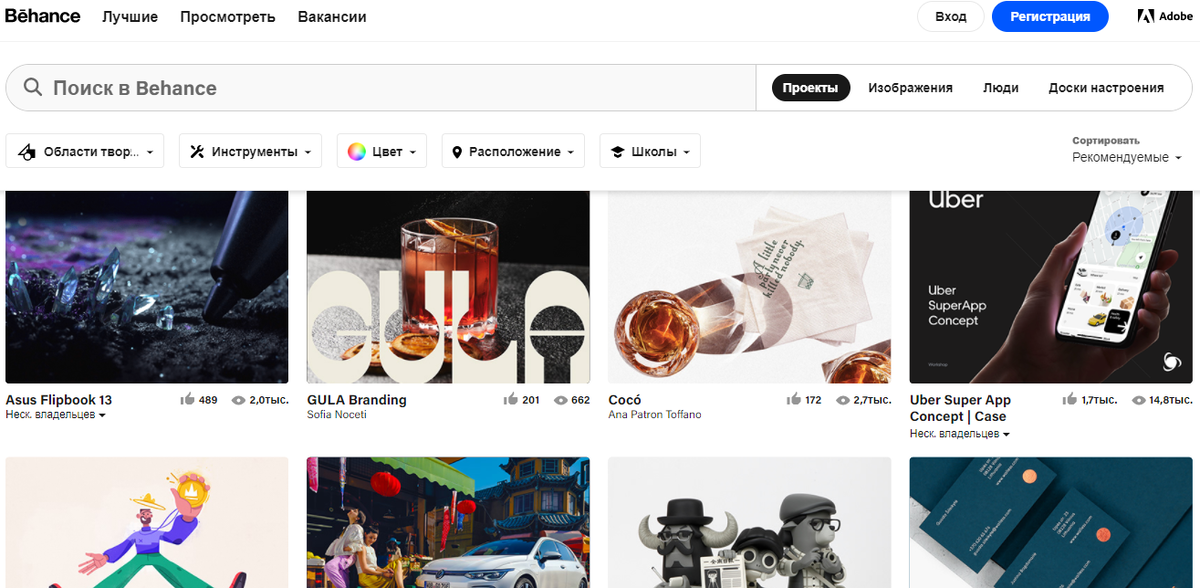This screenshot has height=588, width=1200.
Task: Switch to the Люди tab
Action: click(x=1001, y=88)
